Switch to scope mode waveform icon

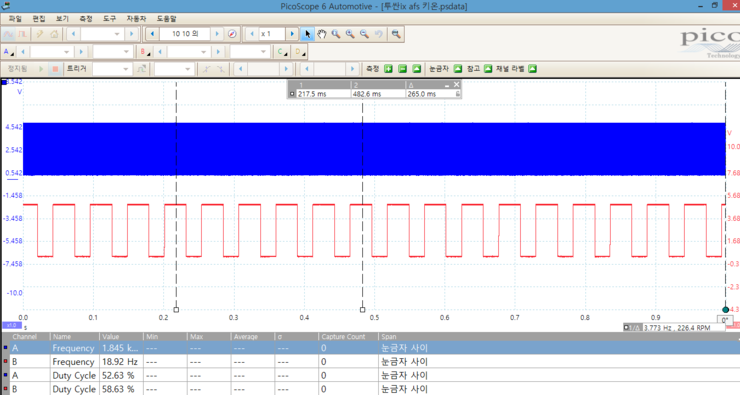click(x=8, y=34)
